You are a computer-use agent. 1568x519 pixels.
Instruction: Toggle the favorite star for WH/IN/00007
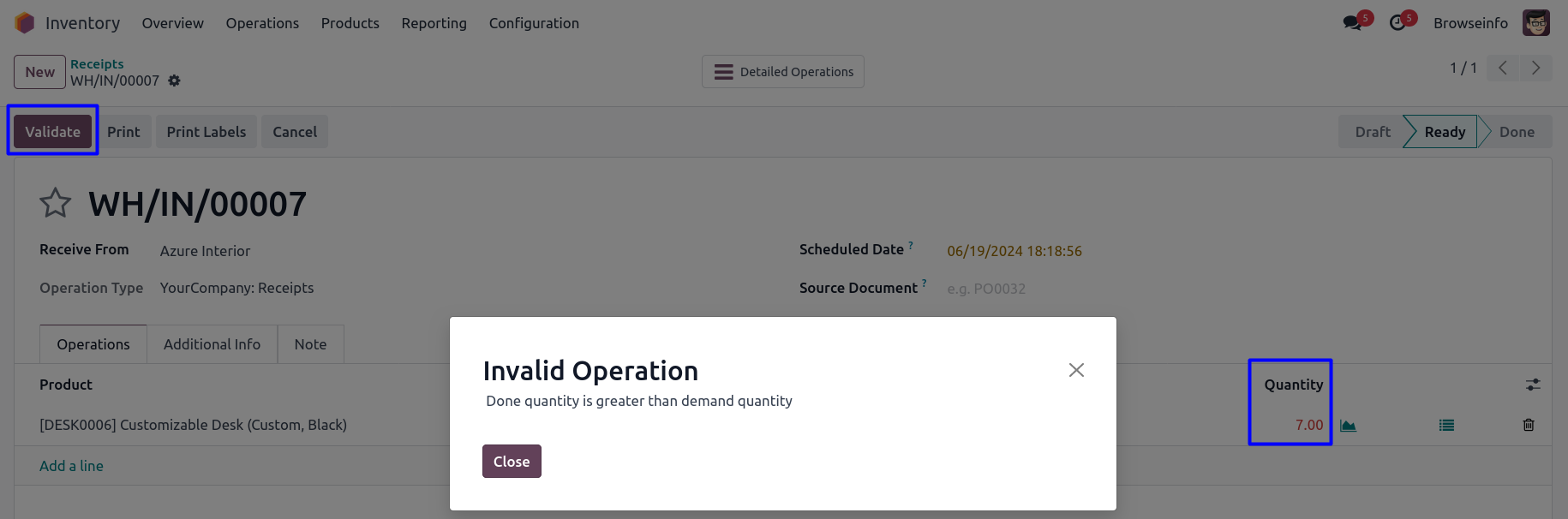56,204
